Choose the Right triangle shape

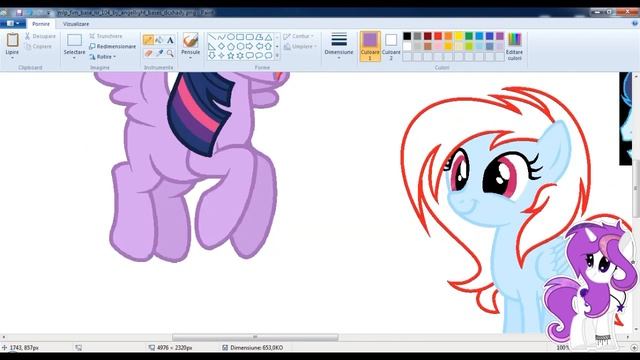pos(212,46)
